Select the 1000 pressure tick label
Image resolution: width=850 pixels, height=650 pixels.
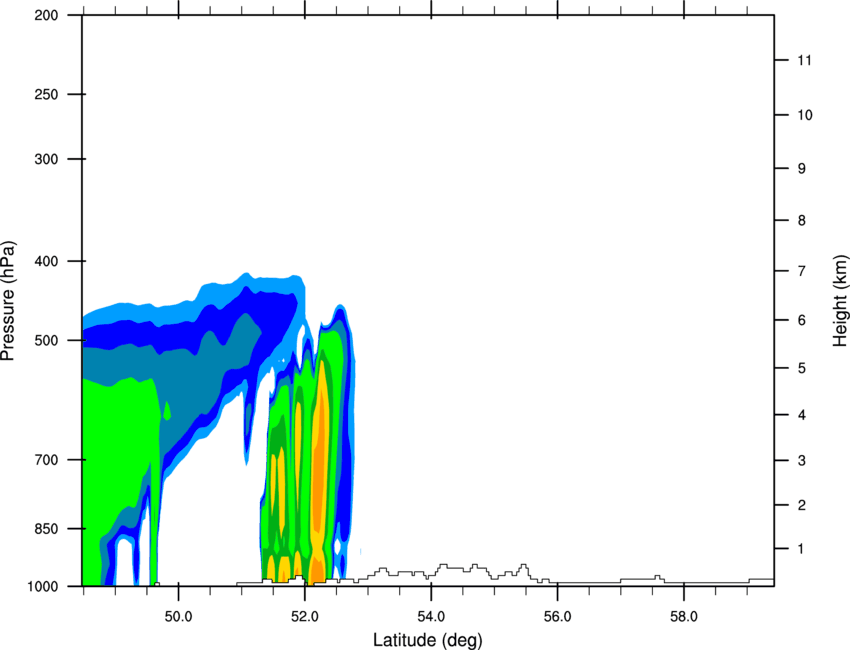coord(42,586)
